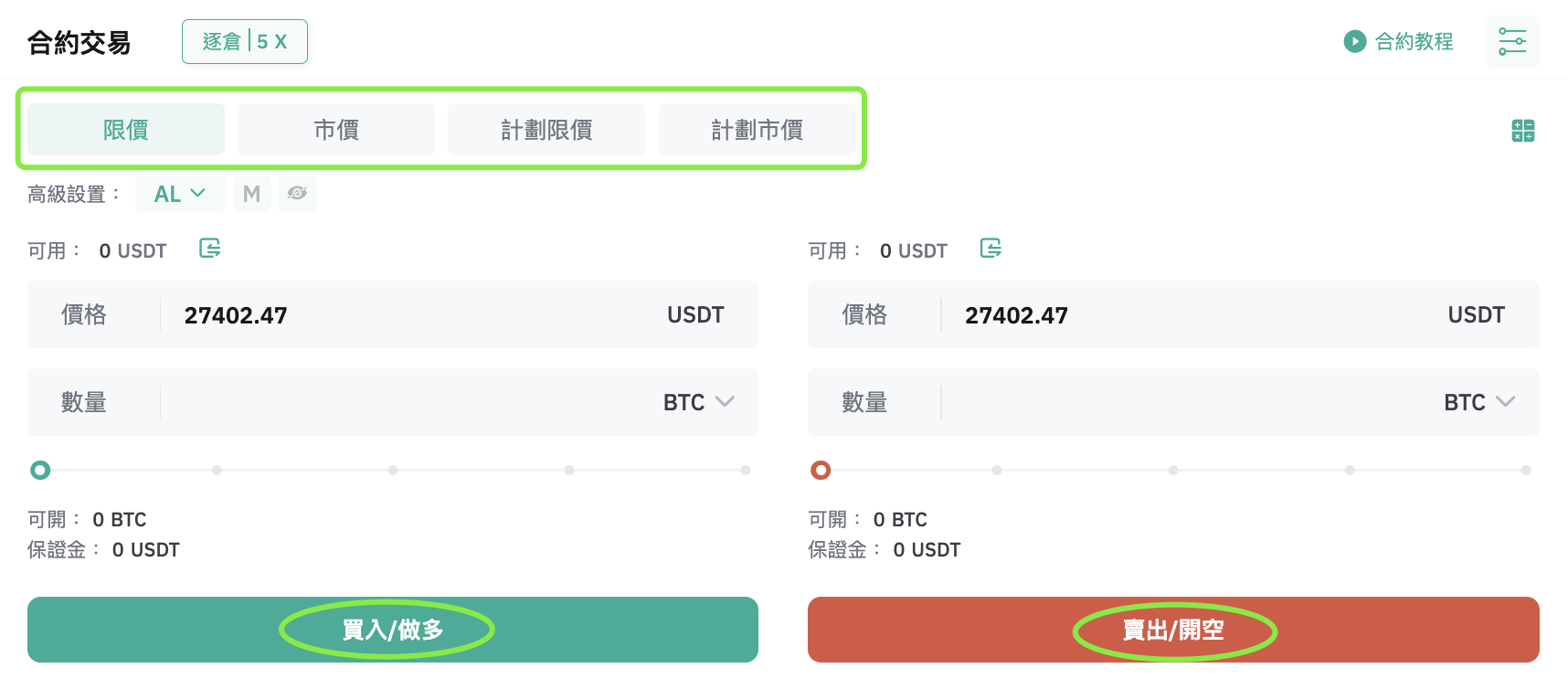Screen dimensions: 1568x700
Task: Open the settings sliders icon at top right
Action: click(1512, 41)
